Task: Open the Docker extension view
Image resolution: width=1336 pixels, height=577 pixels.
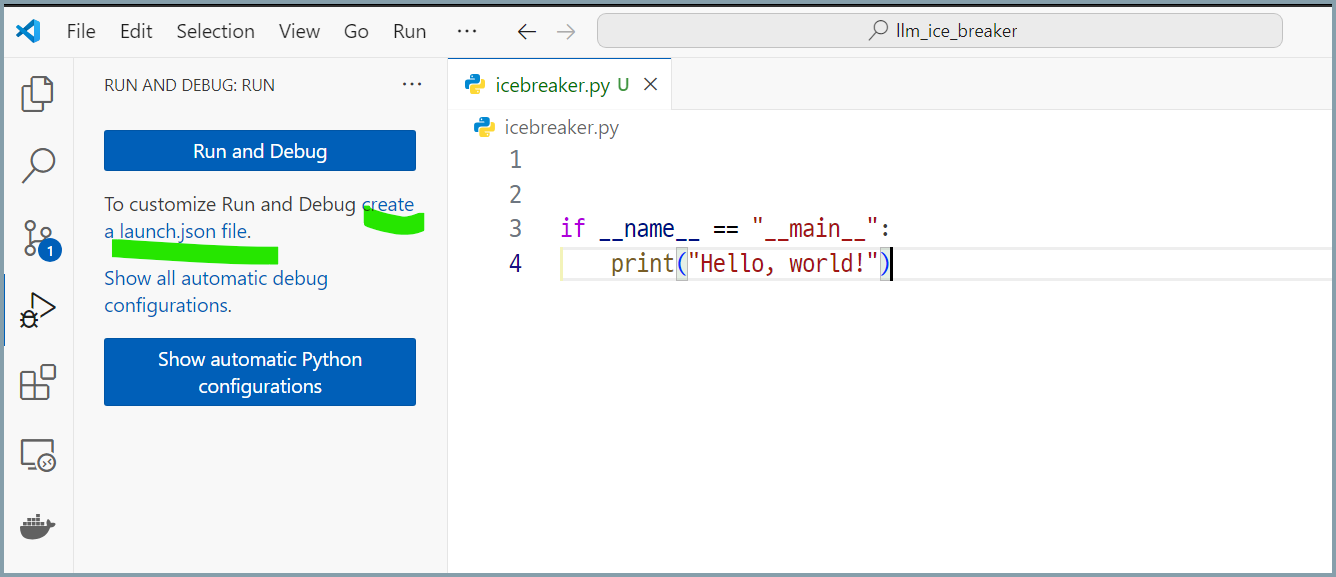Action: [37, 527]
